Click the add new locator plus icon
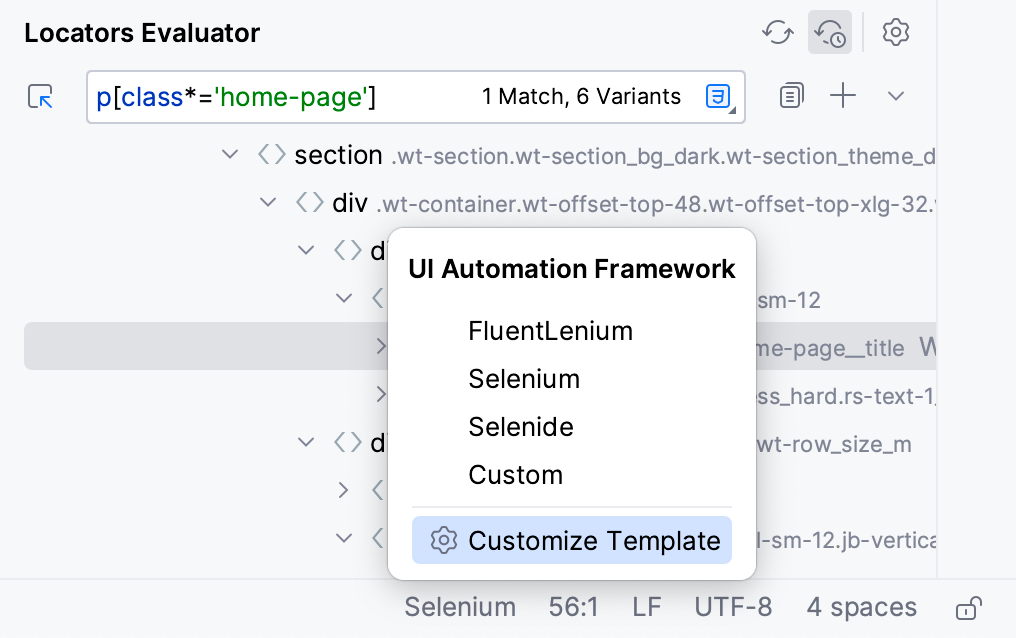 [x=843, y=95]
